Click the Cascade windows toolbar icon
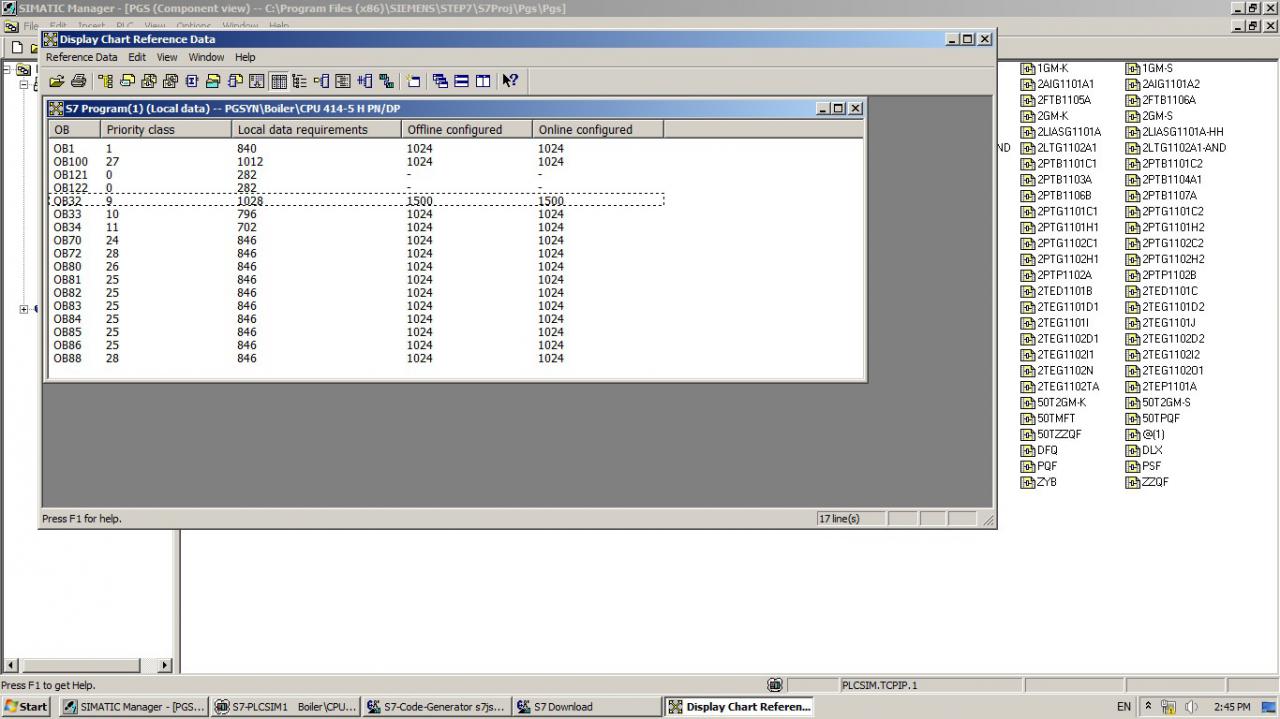This screenshot has width=1280, height=719. 440,81
